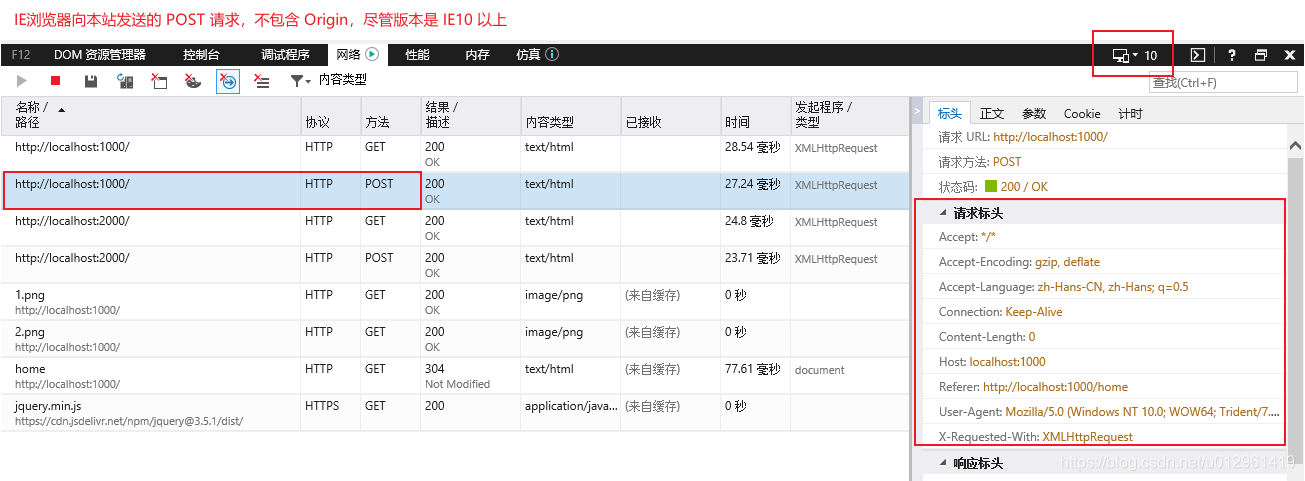Screen dimensions: 1305x481
Task: Select the Cookie details tab
Action: pos(1082,113)
